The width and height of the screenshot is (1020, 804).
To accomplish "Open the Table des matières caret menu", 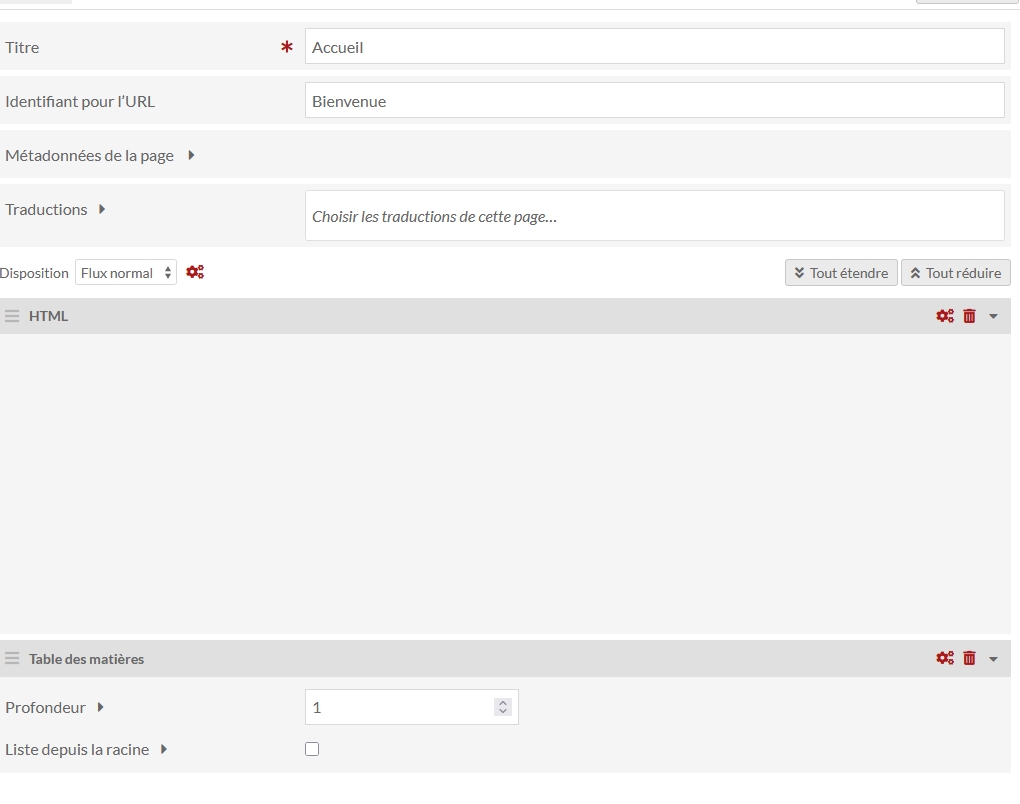I will pyautogui.click(x=993, y=659).
